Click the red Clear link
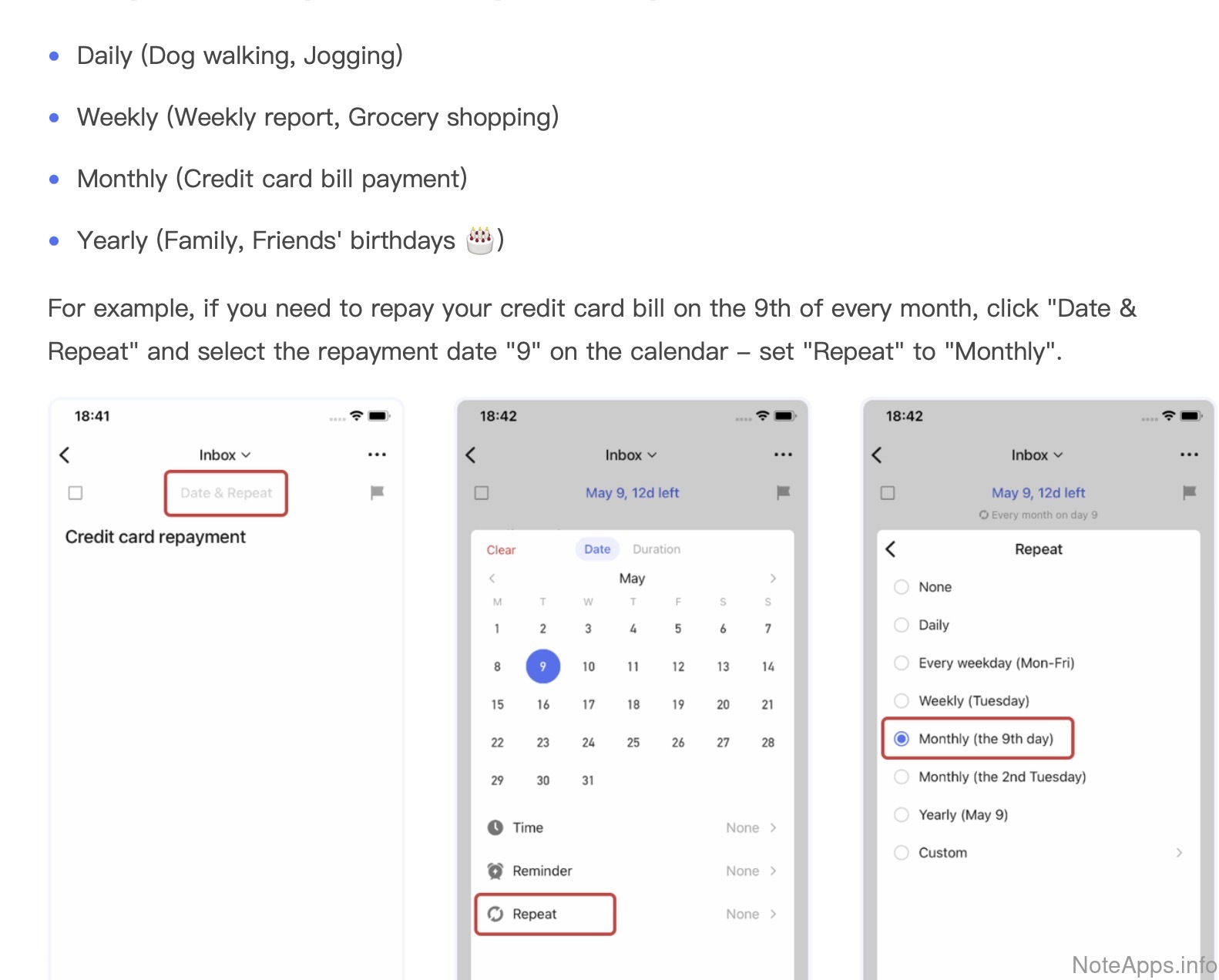The height and width of the screenshot is (980, 1219). point(501,550)
